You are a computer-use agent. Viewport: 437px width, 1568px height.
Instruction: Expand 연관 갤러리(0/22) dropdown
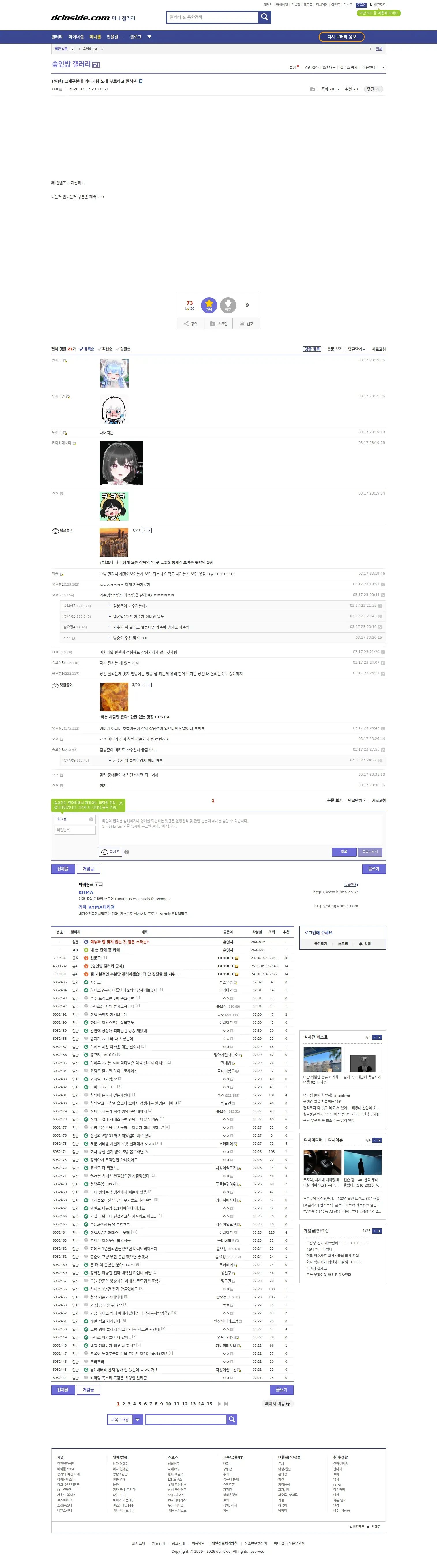pos(320,67)
